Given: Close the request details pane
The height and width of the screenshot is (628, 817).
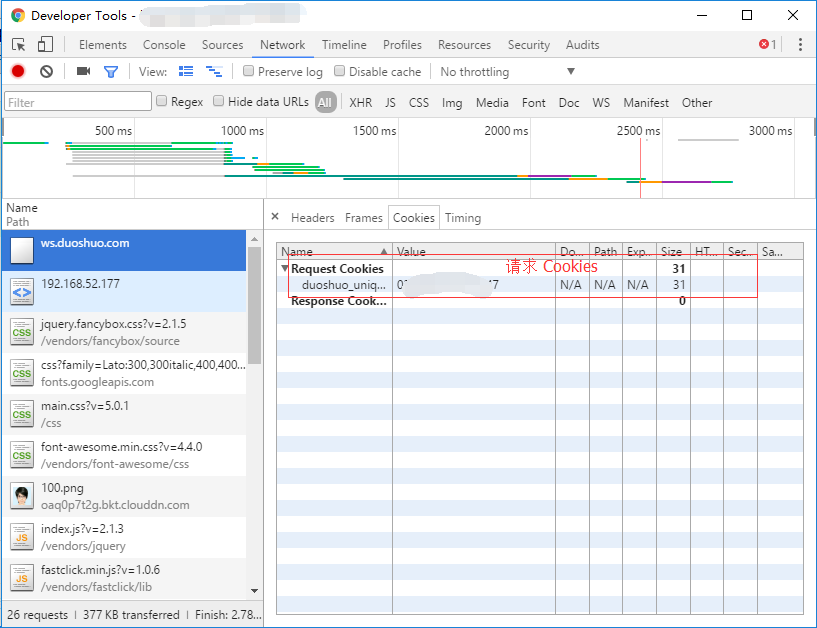Looking at the screenshot, I should click(275, 217).
